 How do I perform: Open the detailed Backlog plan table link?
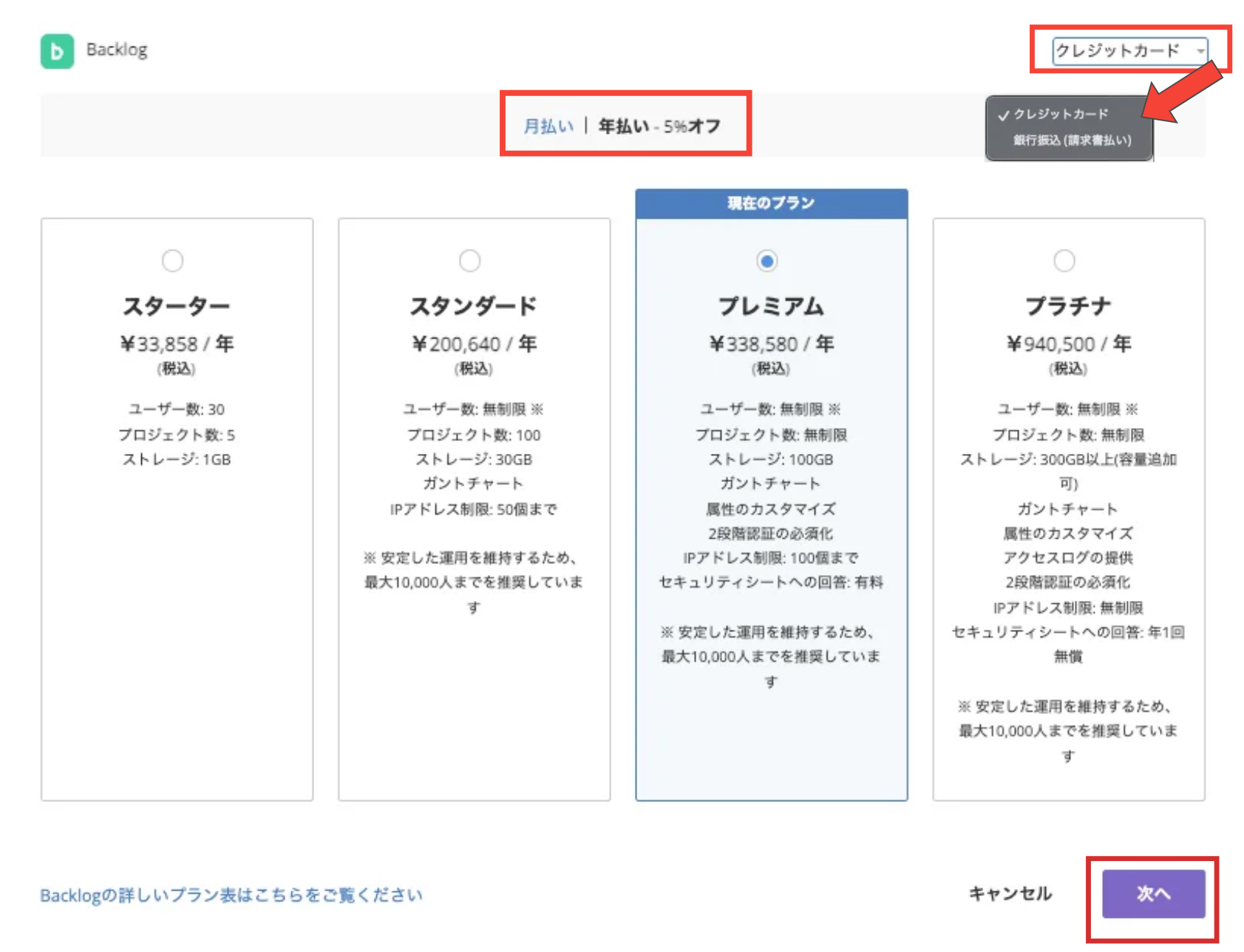click(x=231, y=894)
